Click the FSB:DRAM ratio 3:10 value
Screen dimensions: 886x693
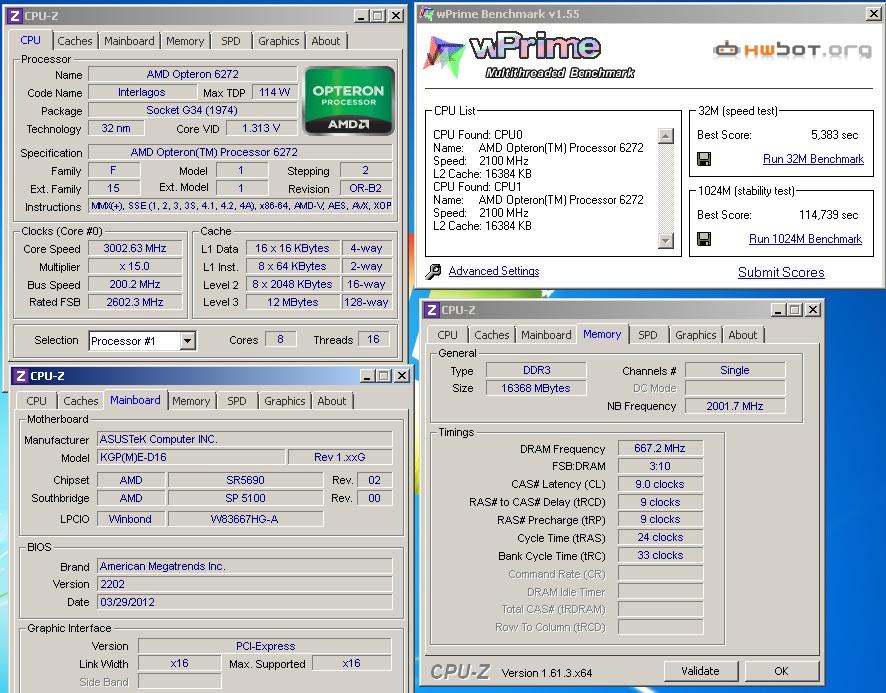[x=660, y=466]
